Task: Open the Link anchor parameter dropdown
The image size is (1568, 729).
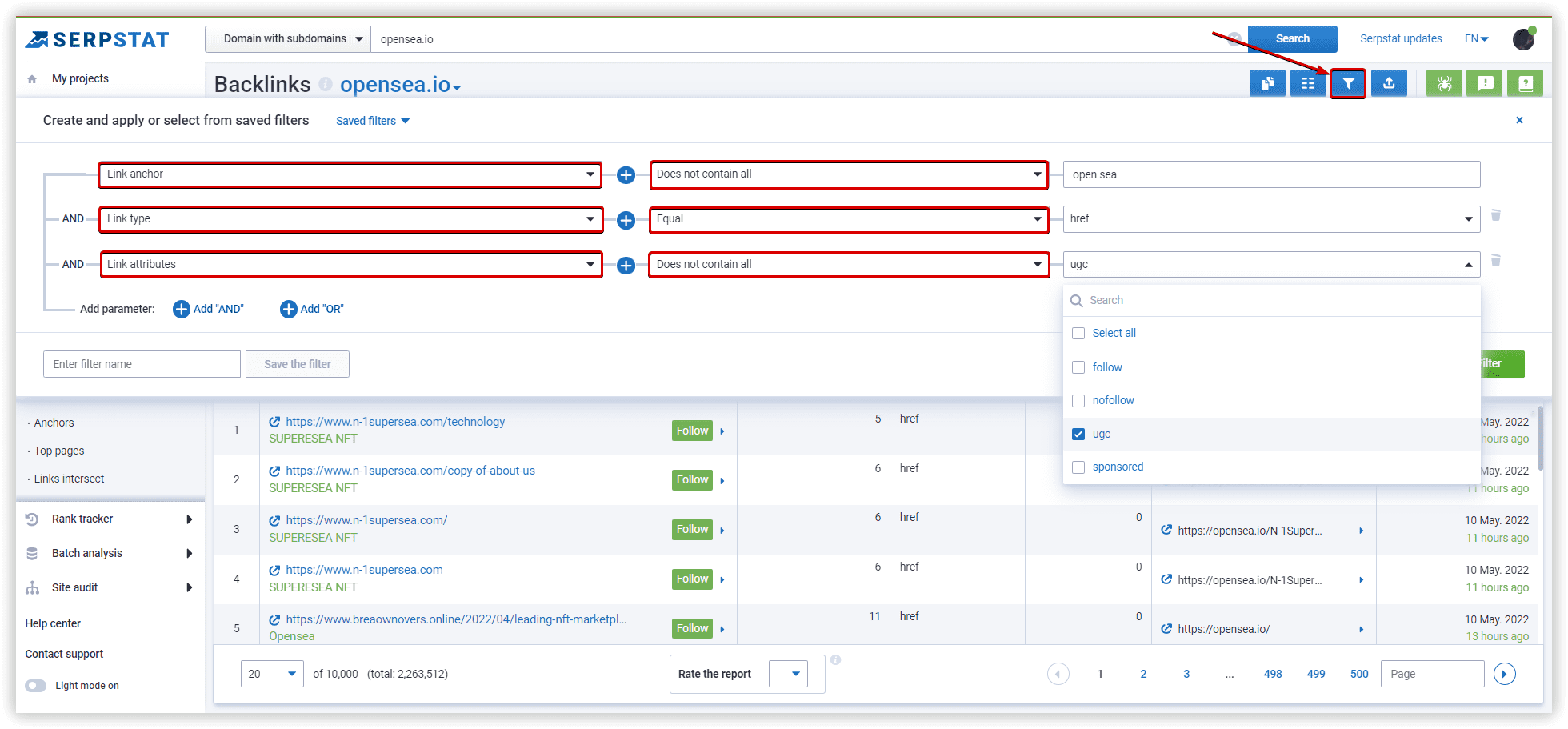Action: point(350,174)
